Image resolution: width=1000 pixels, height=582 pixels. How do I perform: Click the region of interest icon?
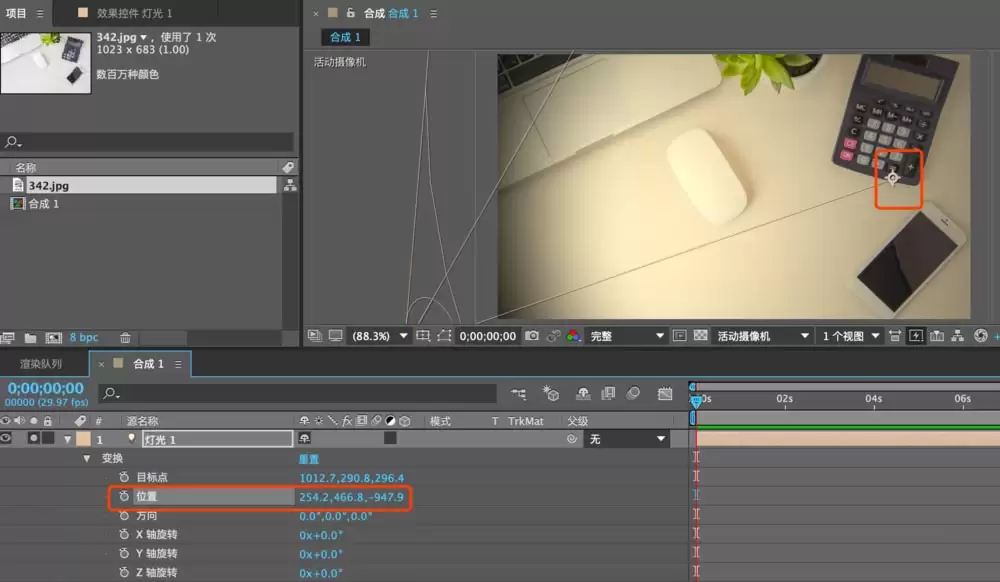coord(423,335)
